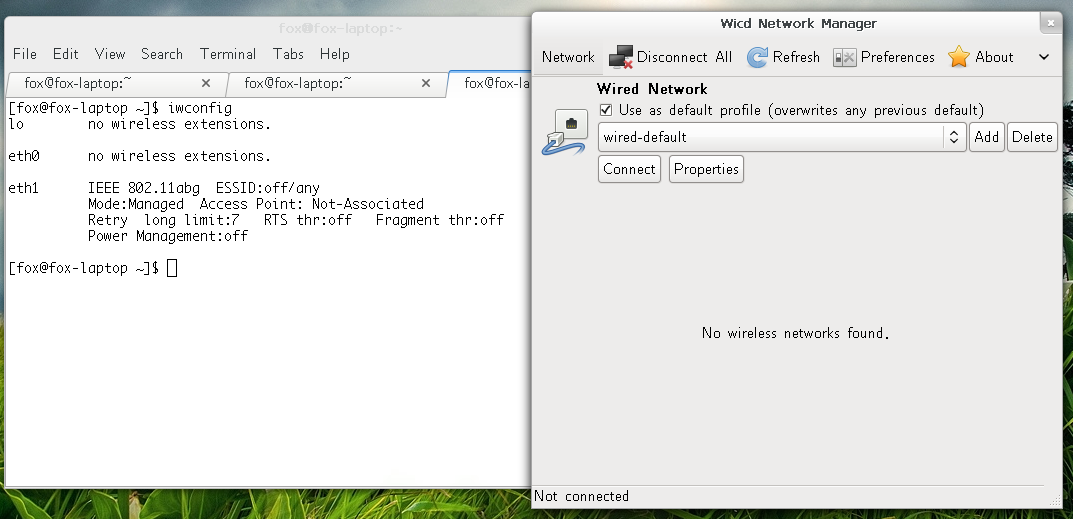The image size is (1073, 519).
Task: Close the Wicd Network Manager window
Action: (1050, 23)
